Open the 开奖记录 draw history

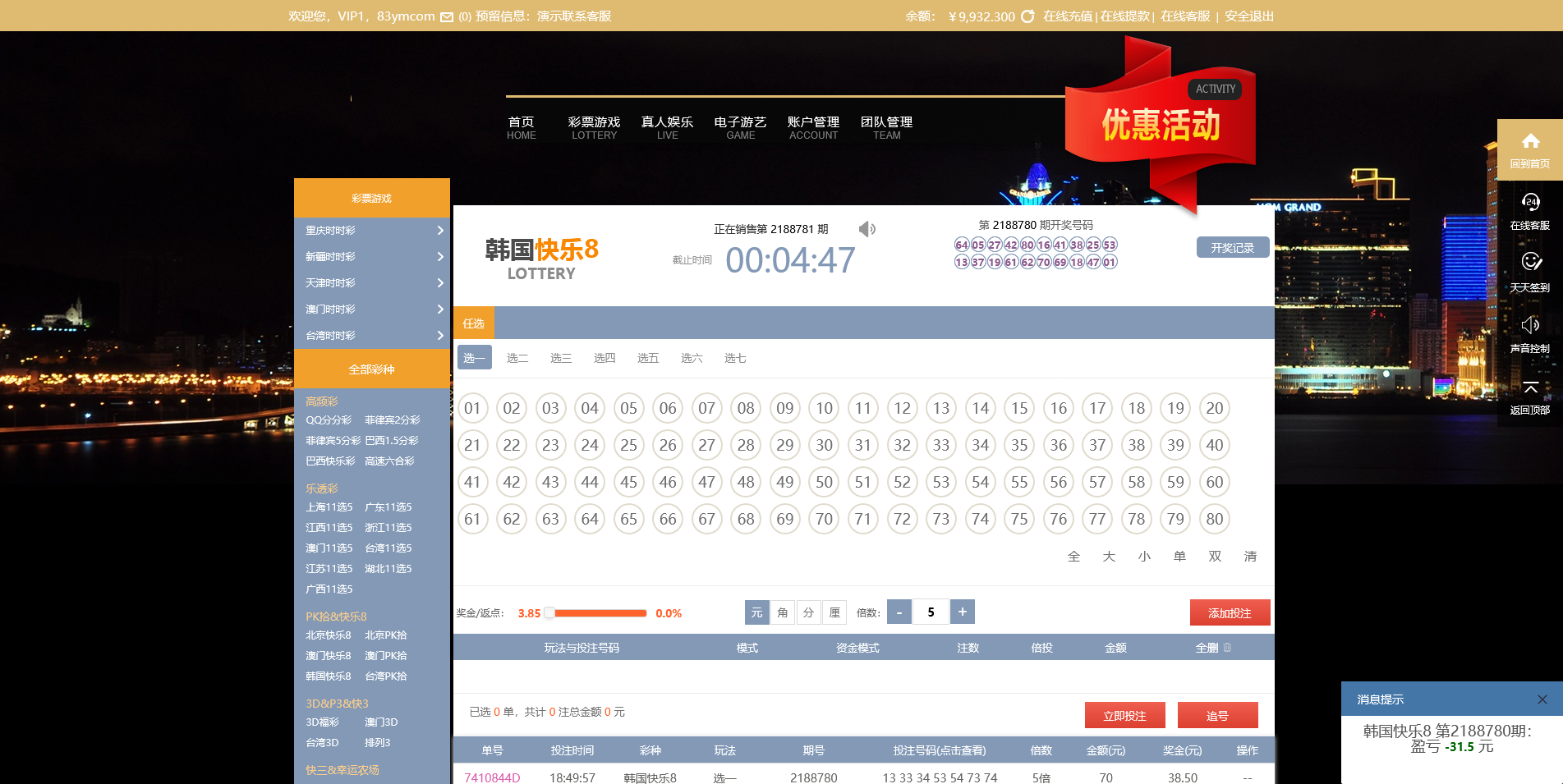[1232, 248]
